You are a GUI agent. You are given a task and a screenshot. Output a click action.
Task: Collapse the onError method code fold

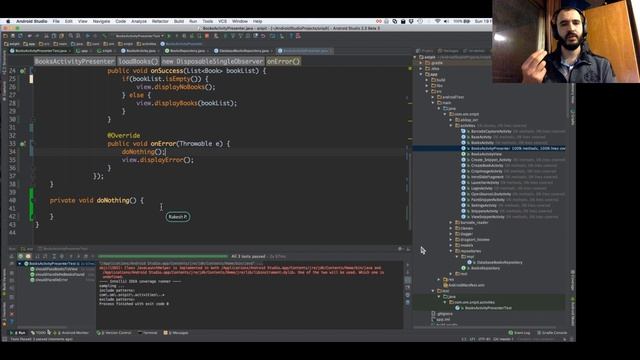pos(32,144)
